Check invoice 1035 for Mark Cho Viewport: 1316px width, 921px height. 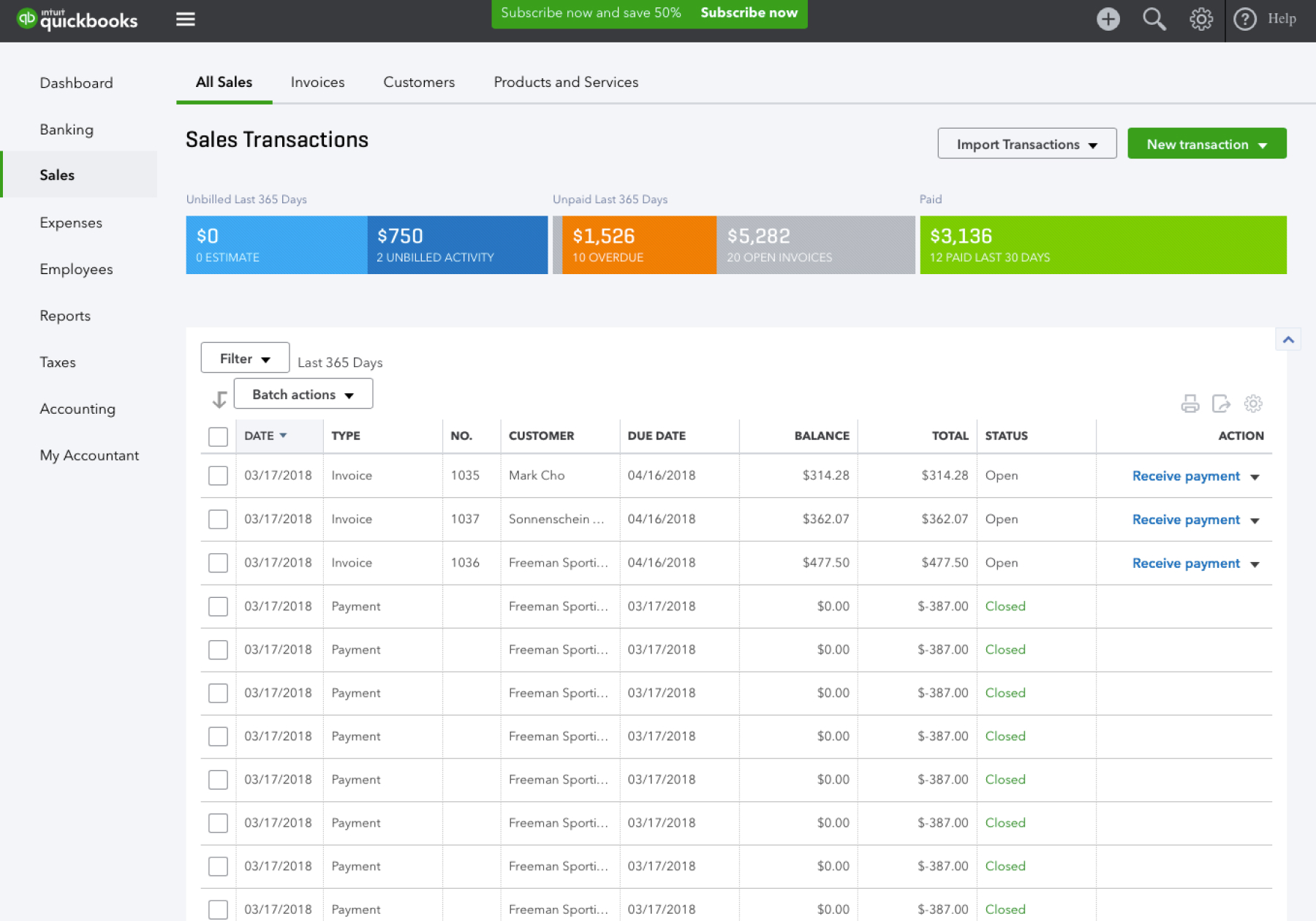217,475
